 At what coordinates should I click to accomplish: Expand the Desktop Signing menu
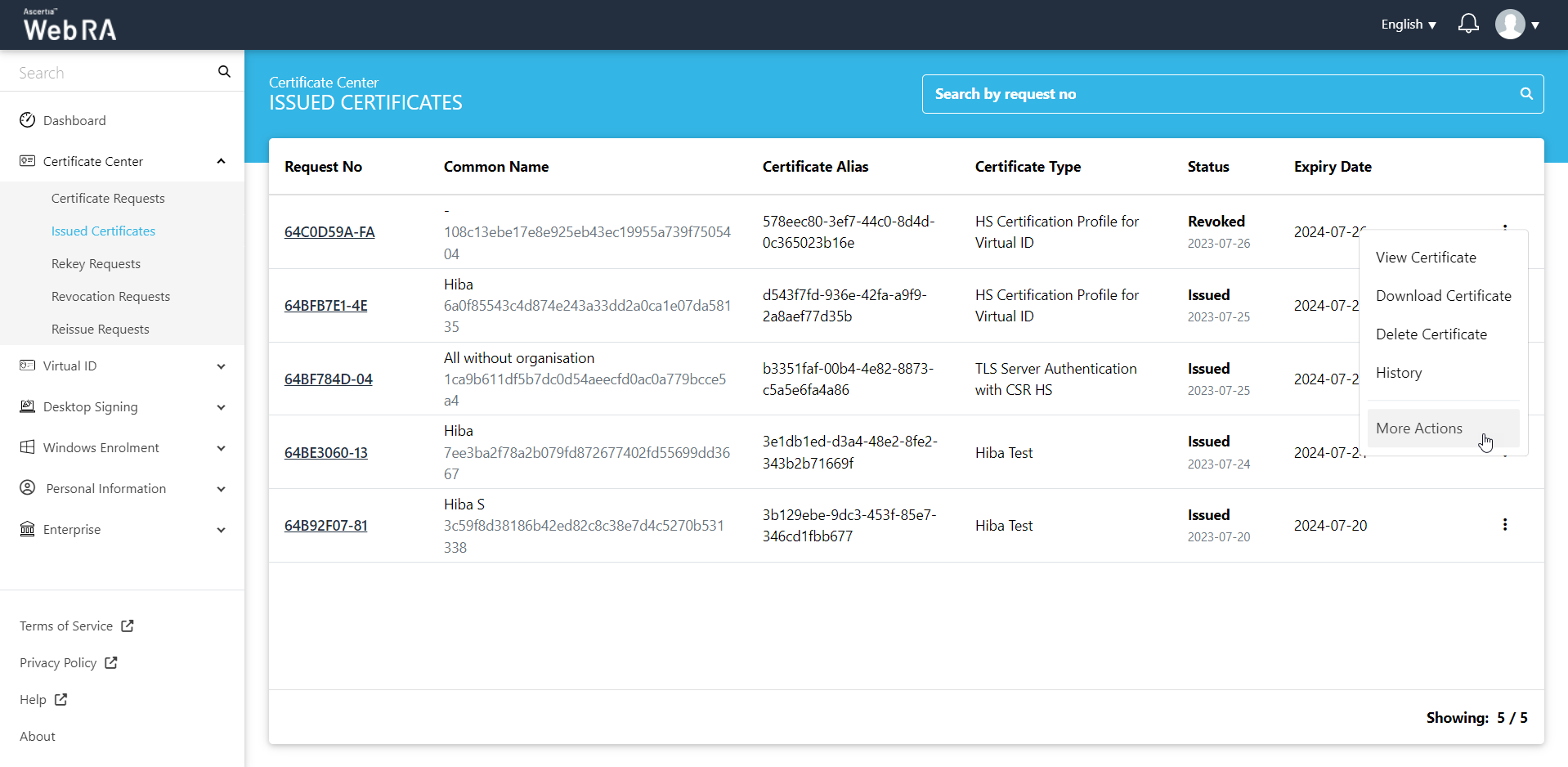(x=221, y=407)
